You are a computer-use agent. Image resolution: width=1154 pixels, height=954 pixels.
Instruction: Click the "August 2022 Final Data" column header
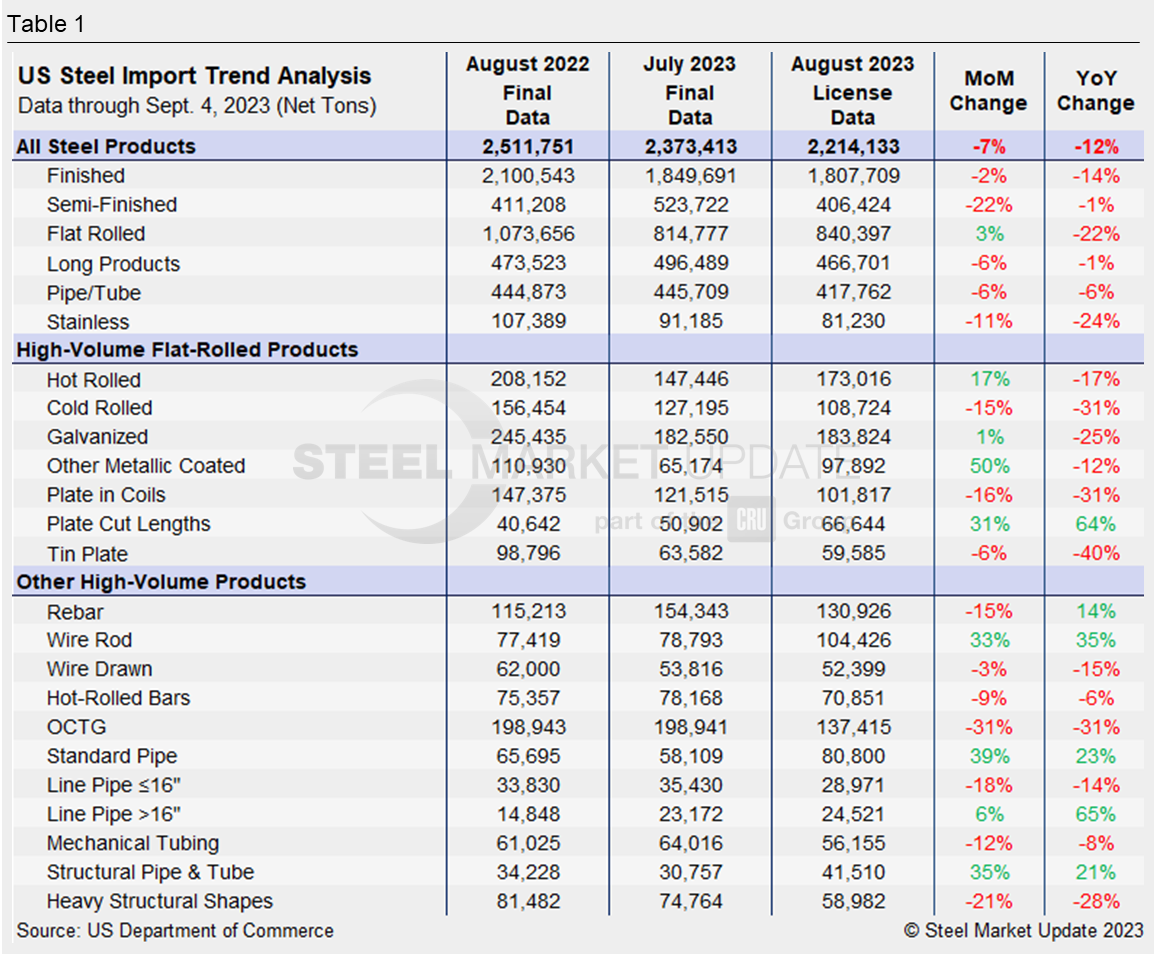[x=527, y=91]
